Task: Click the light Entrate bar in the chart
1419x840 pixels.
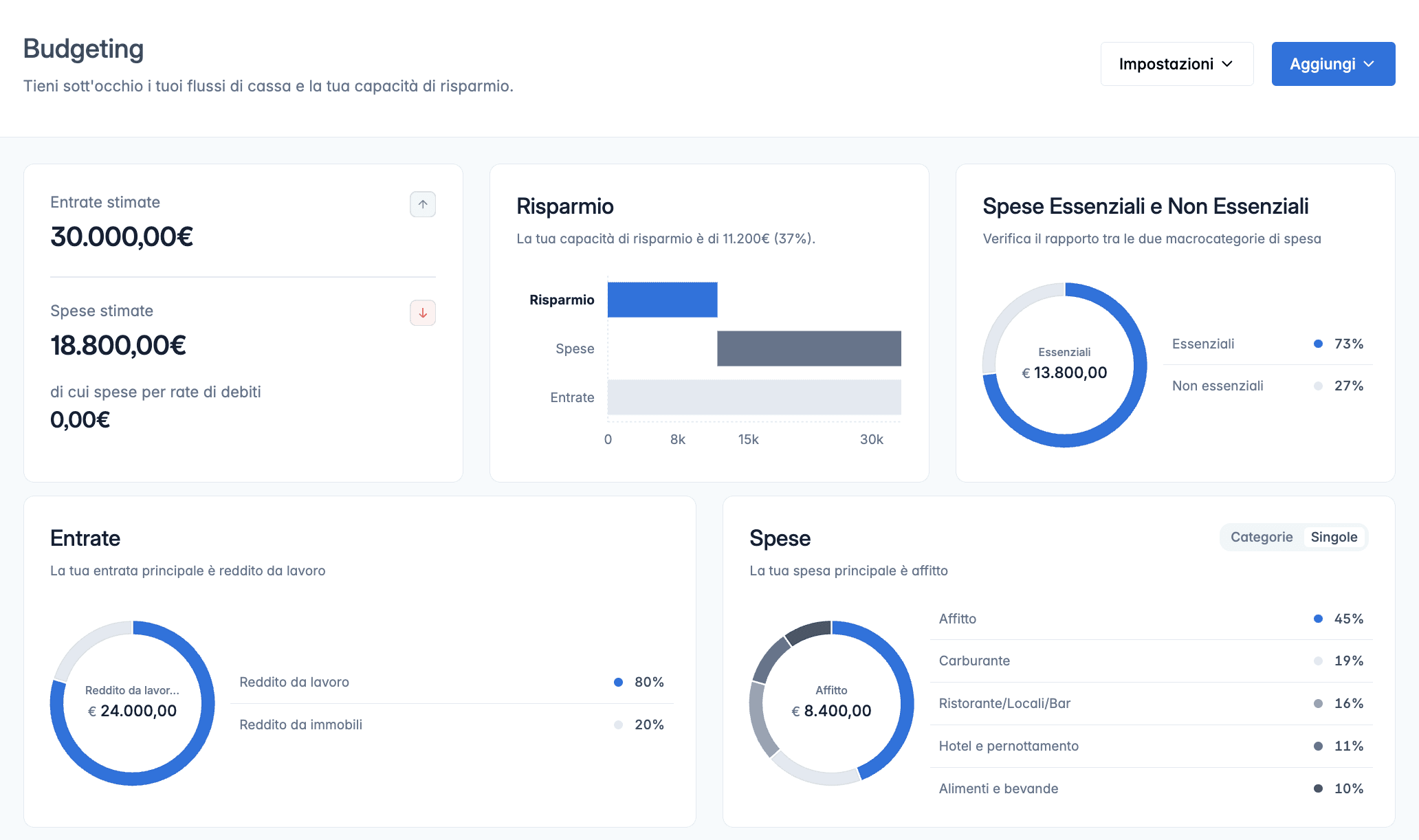Action: pyautogui.click(x=754, y=397)
